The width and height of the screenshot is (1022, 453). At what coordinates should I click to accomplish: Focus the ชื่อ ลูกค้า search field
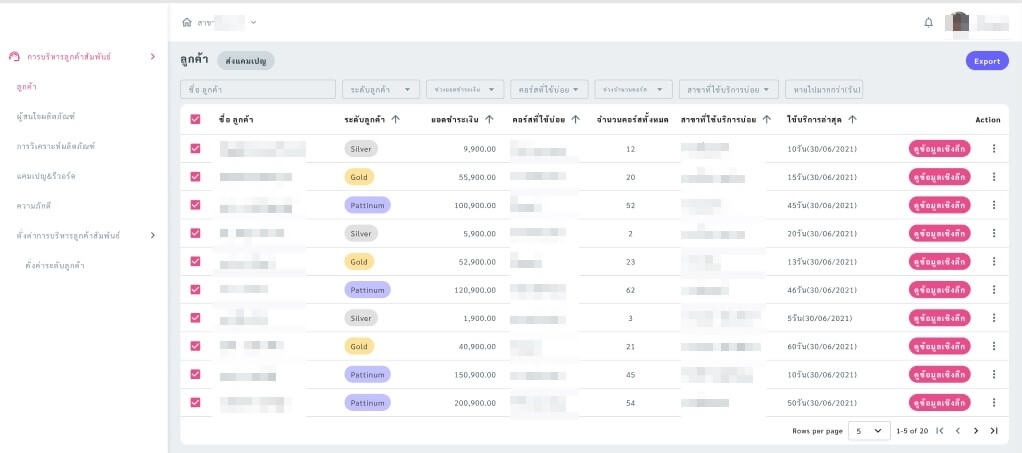click(x=258, y=89)
